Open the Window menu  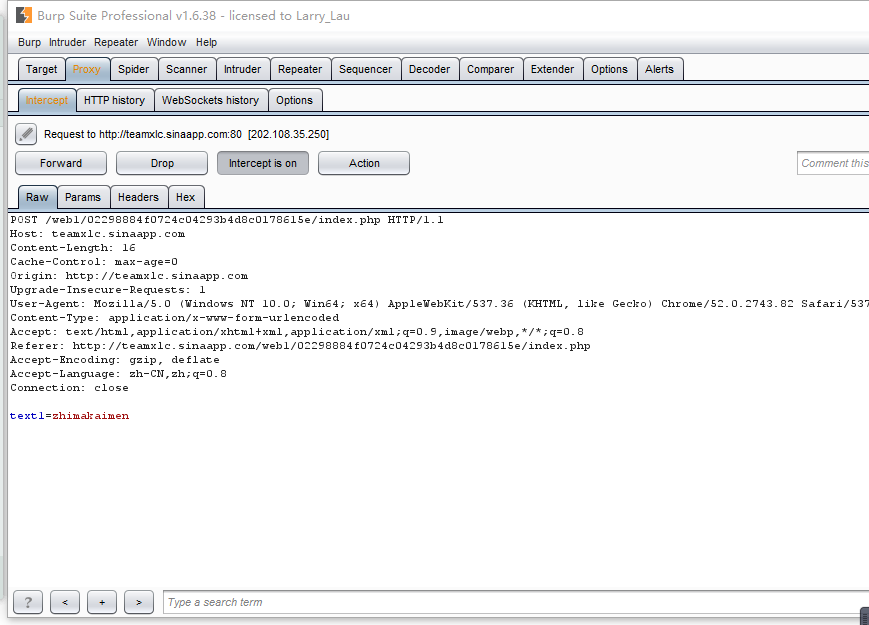166,42
